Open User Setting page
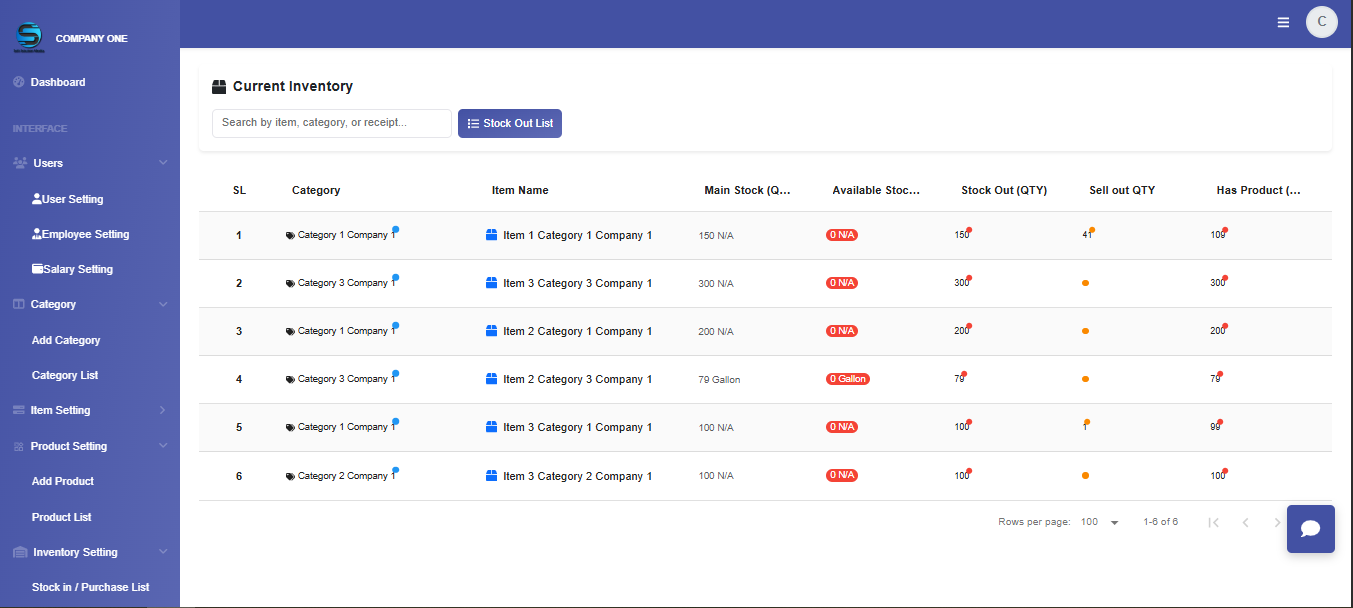This screenshot has width=1353, height=608. pos(68,199)
